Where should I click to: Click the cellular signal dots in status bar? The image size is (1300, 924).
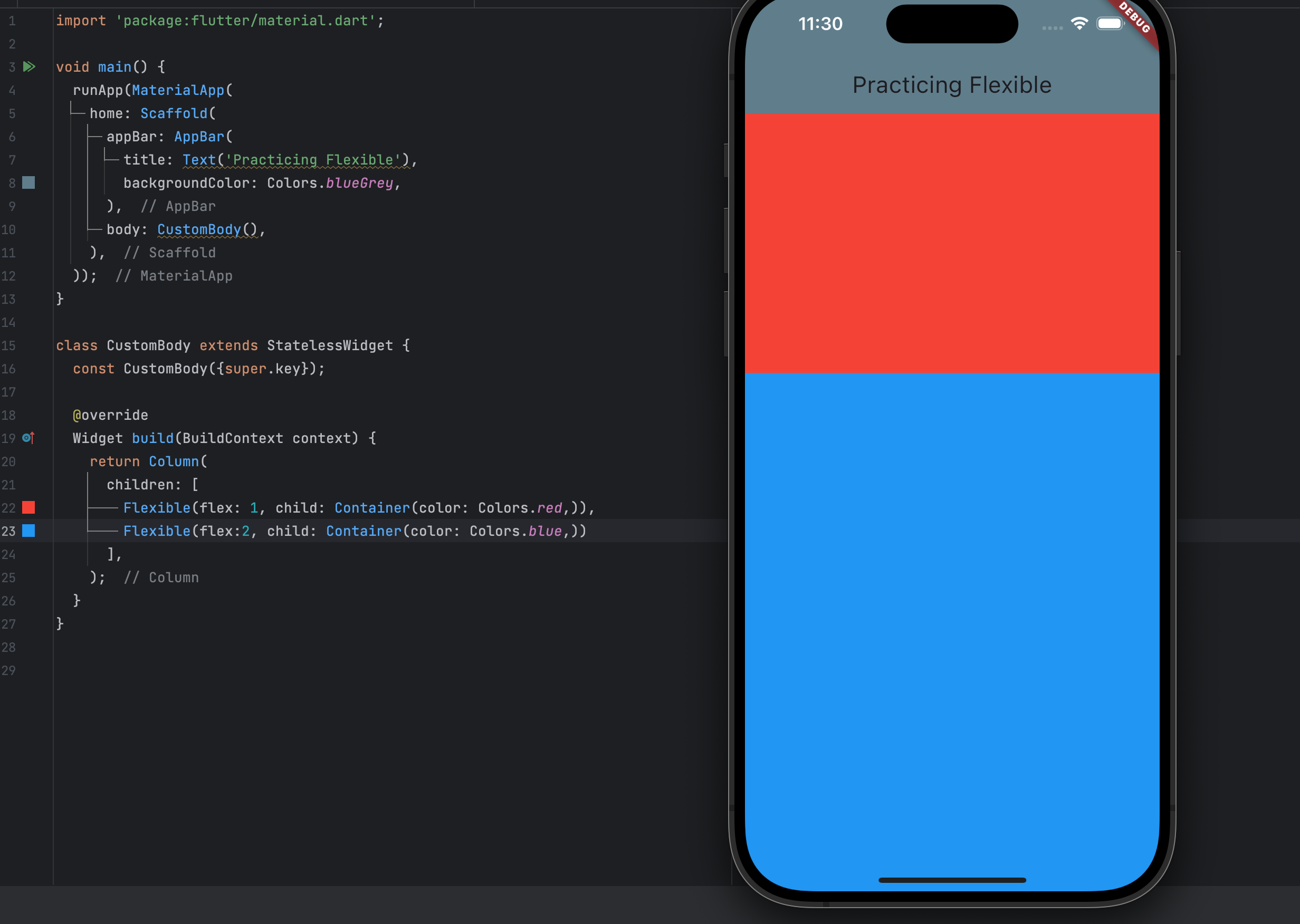(x=1053, y=27)
